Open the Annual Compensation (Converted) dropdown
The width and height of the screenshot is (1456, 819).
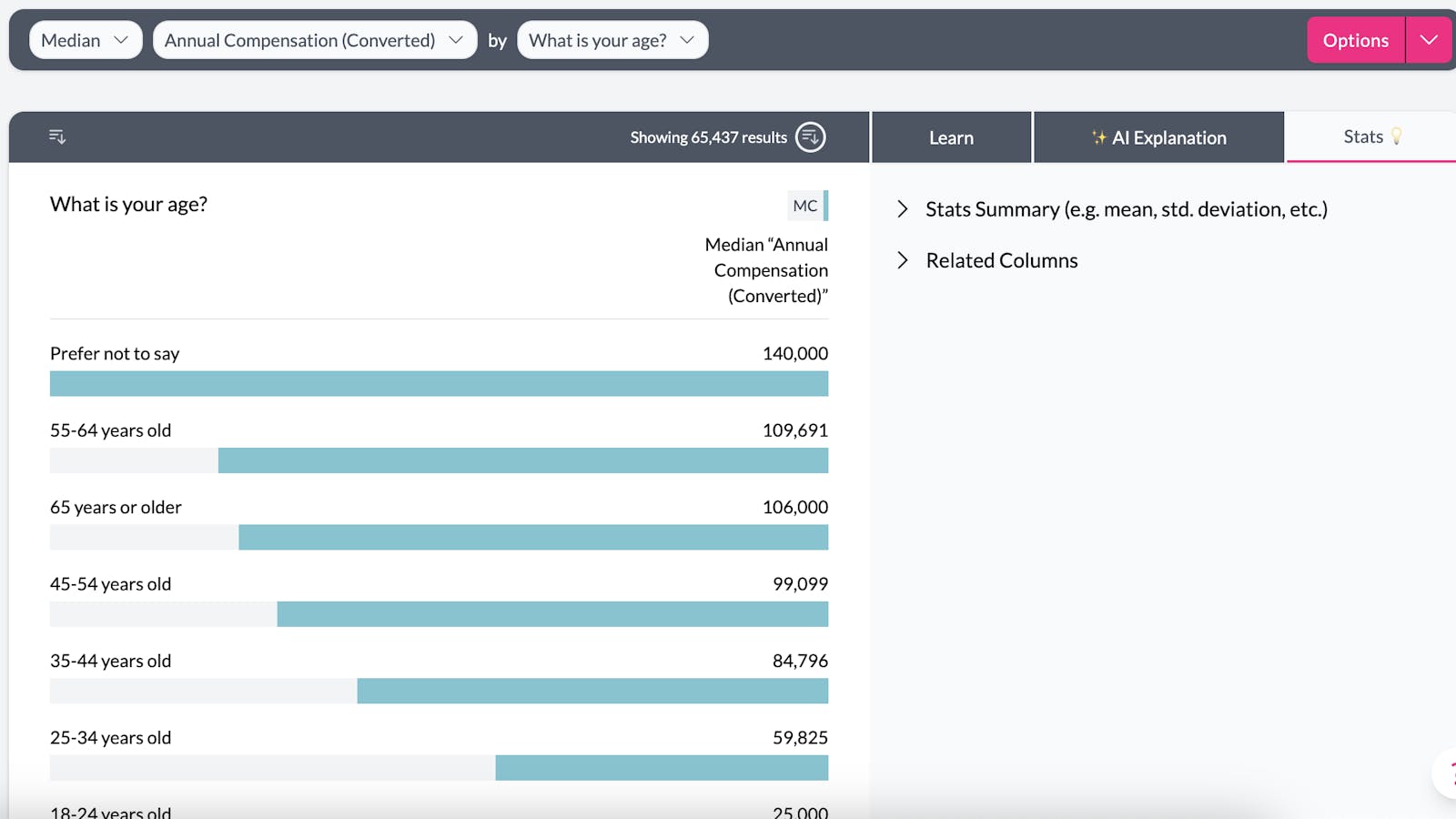[x=314, y=40]
